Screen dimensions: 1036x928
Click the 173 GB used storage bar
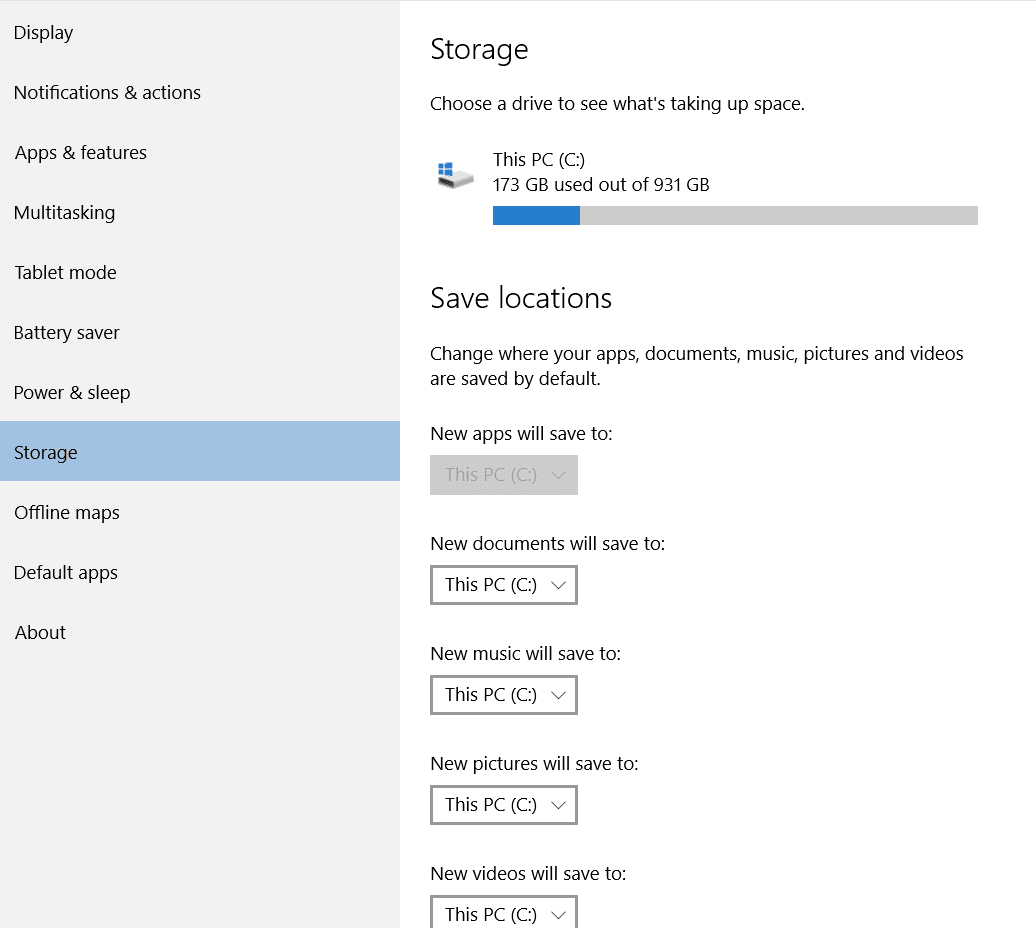735,215
